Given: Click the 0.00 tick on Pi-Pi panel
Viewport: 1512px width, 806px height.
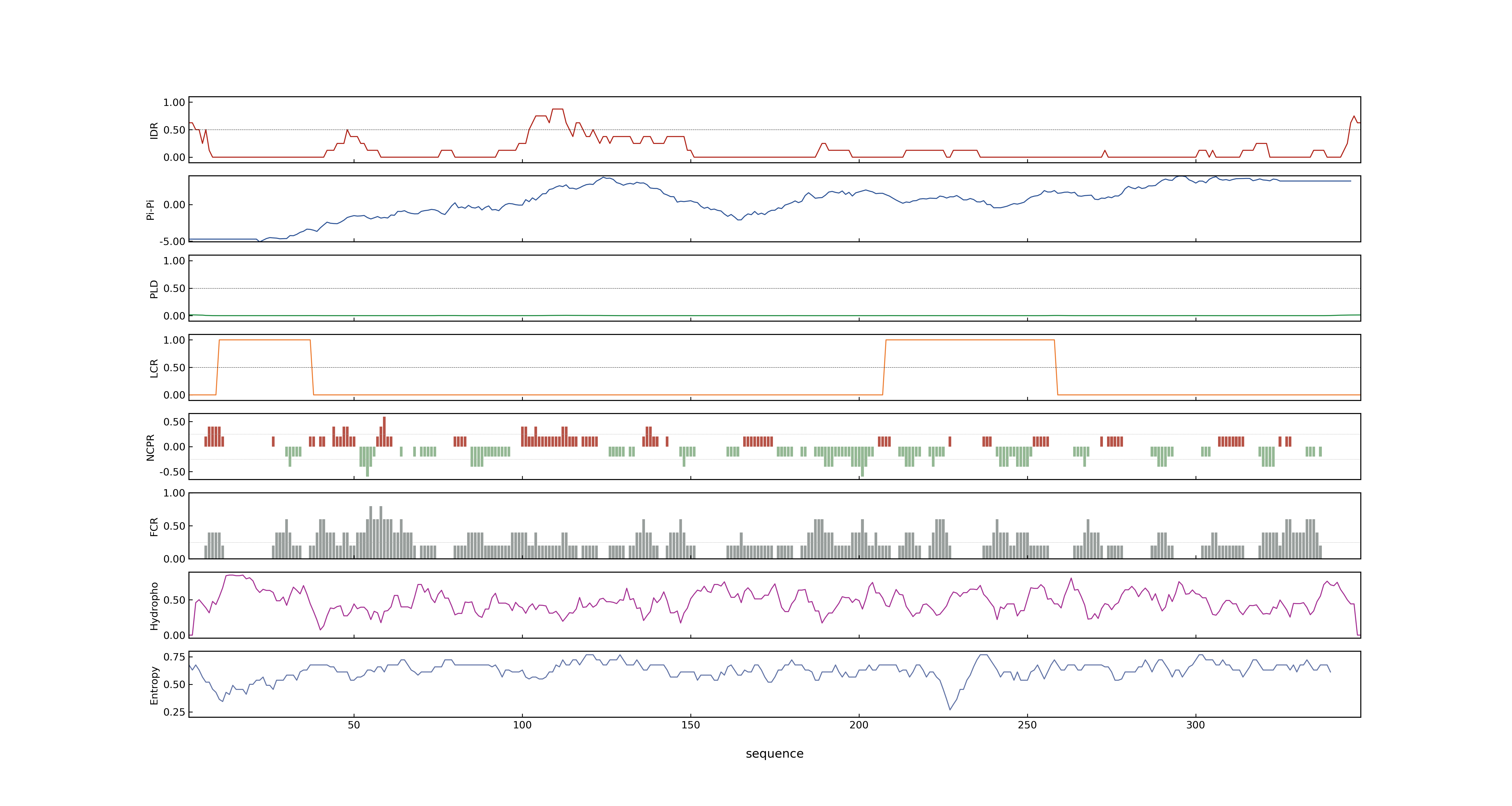Looking at the screenshot, I should [x=174, y=205].
